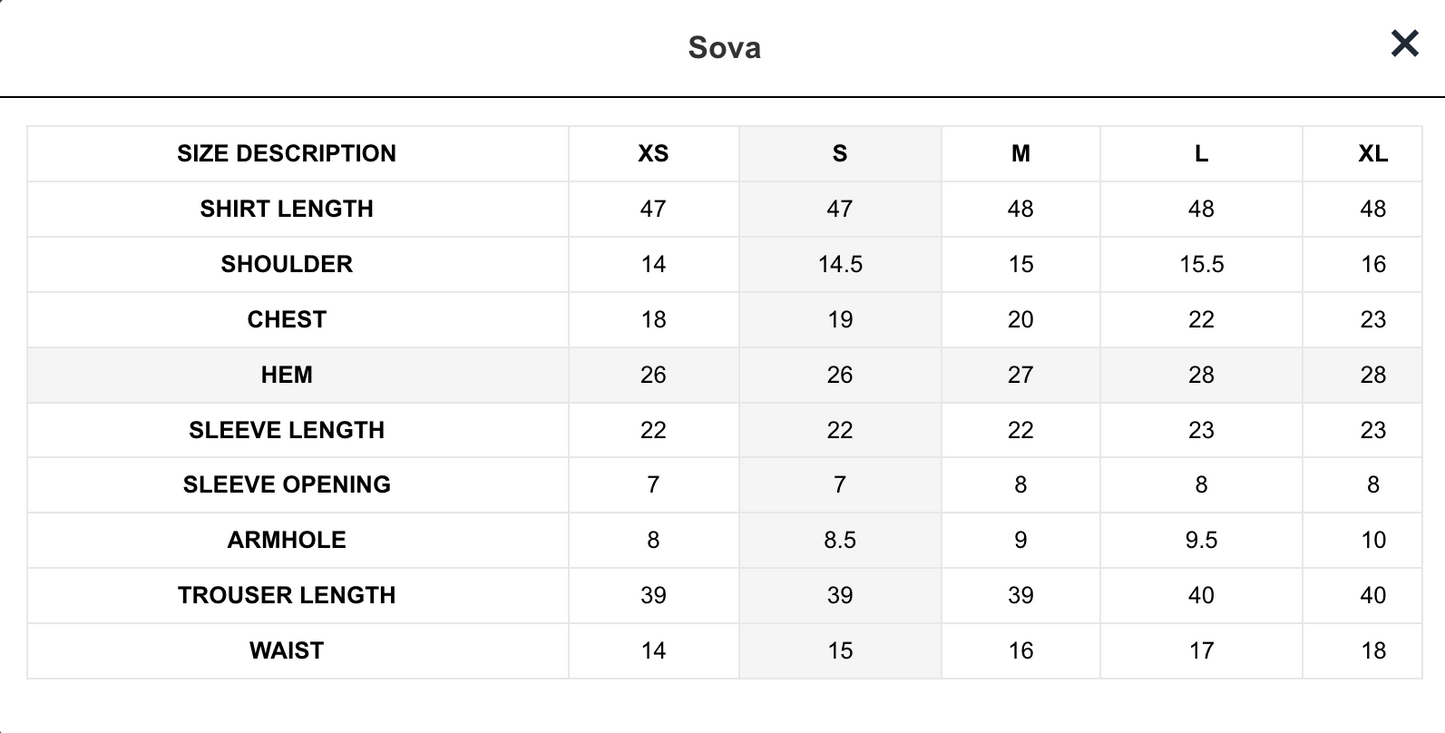Choose the L size column header

click(1201, 154)
